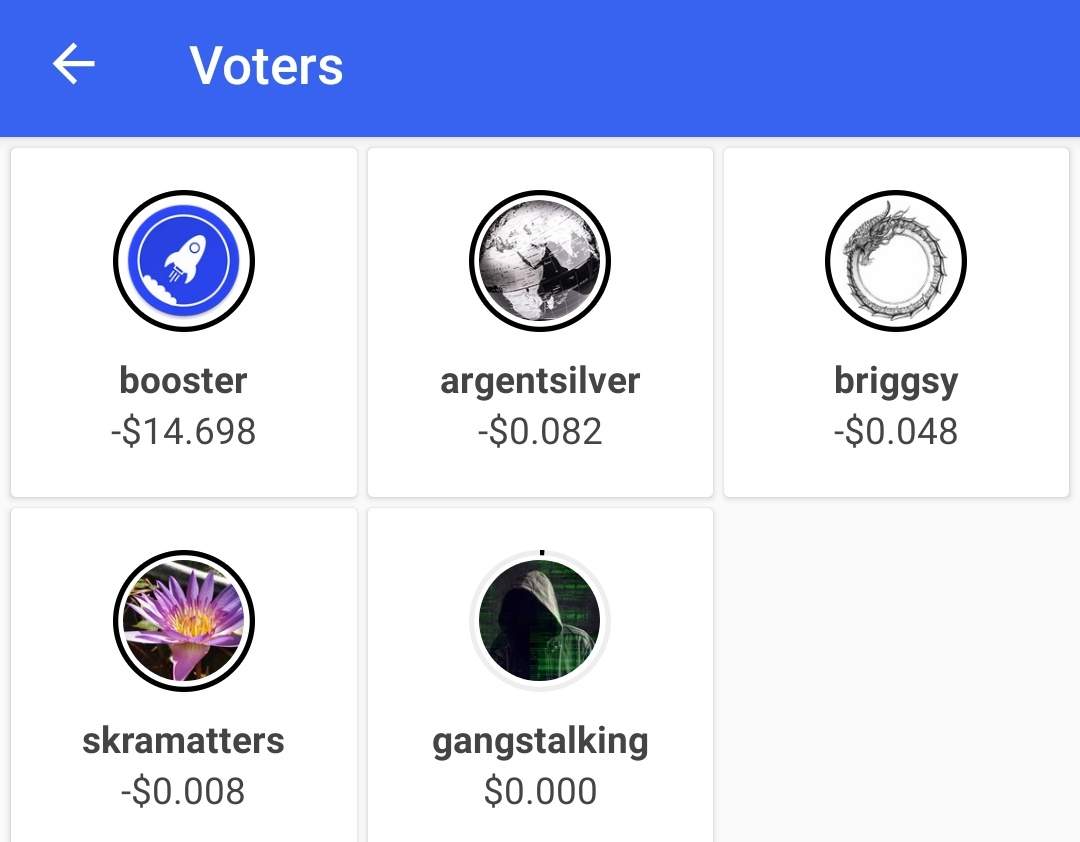Viewport: 1080px width, 842px height.
Task: Click the argentsilver username
Action: point(540,381)
